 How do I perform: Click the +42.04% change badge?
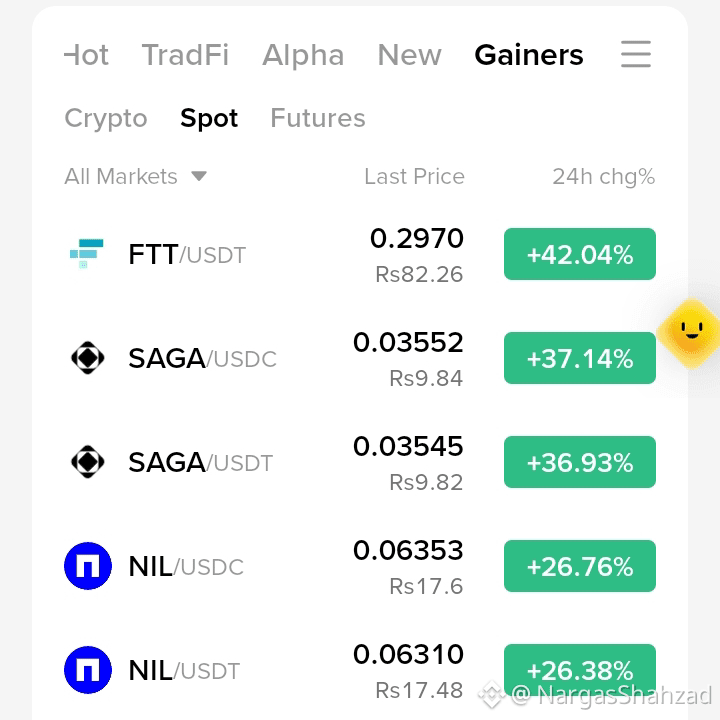[579, 254]
